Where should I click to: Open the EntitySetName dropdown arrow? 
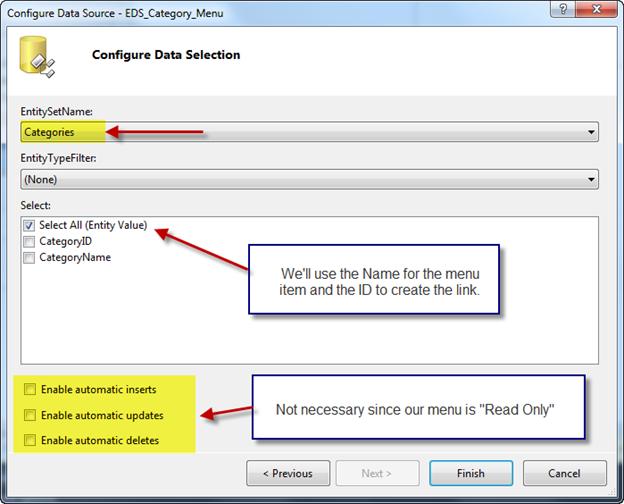coord(592,132)
